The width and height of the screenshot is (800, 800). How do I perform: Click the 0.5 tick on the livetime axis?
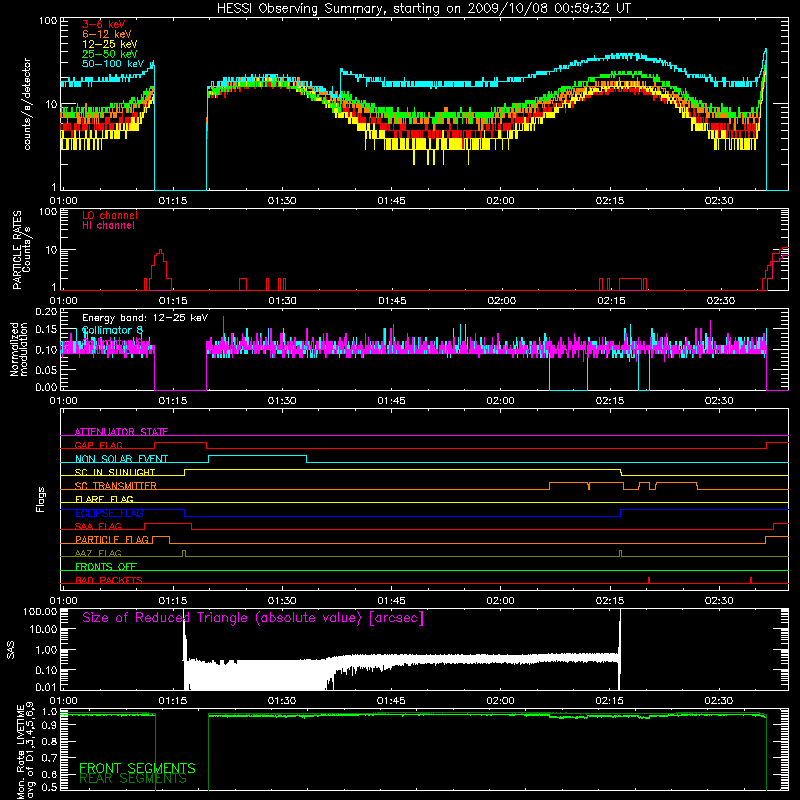(x=49, y=788)
